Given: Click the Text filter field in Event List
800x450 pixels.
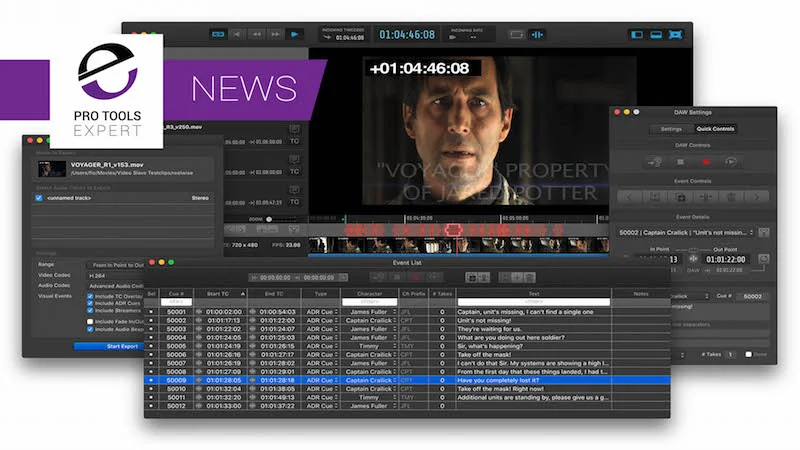Looking at the screenshot, I should 534,302.
